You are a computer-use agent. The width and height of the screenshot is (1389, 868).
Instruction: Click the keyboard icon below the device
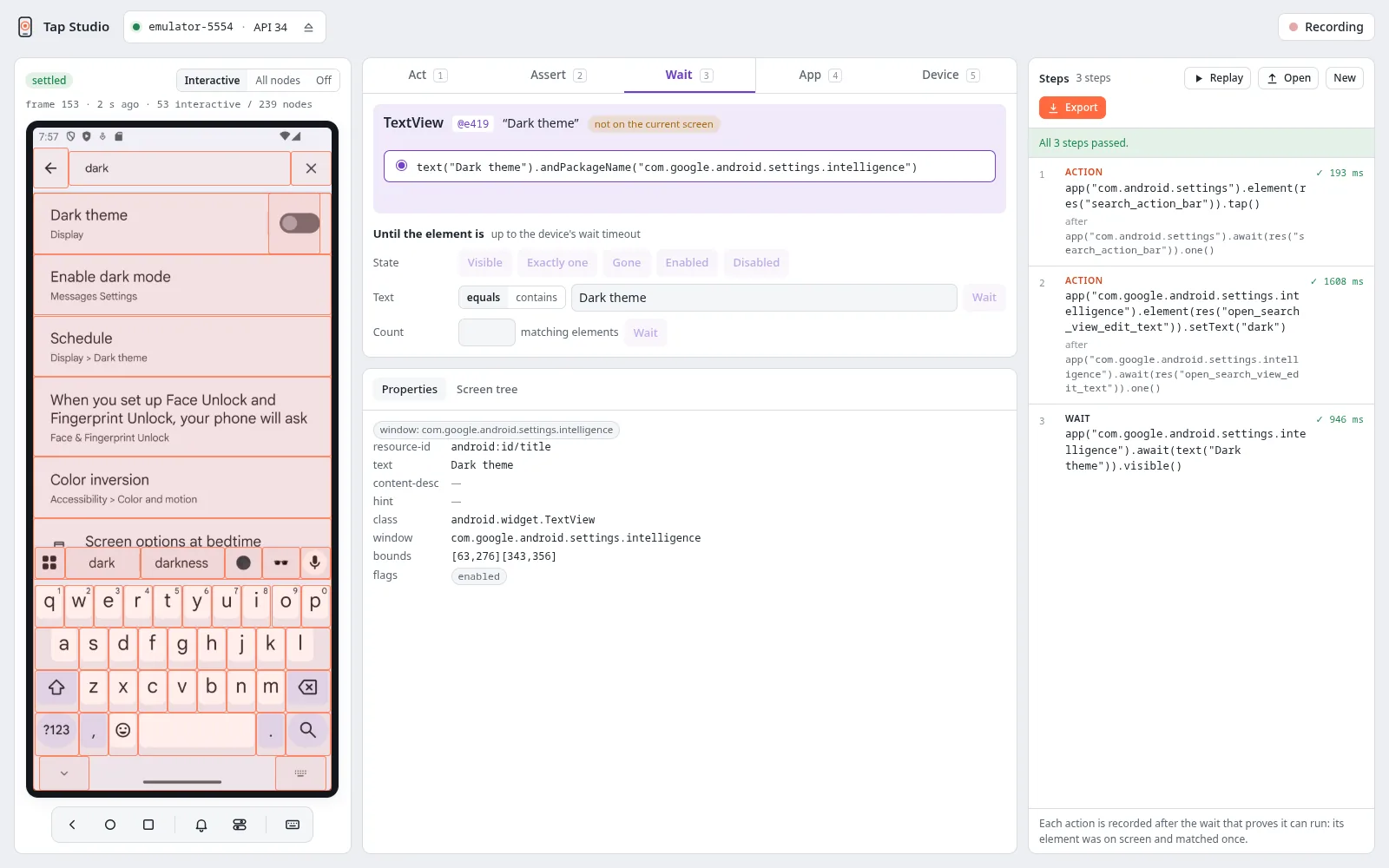click(293, 825)
